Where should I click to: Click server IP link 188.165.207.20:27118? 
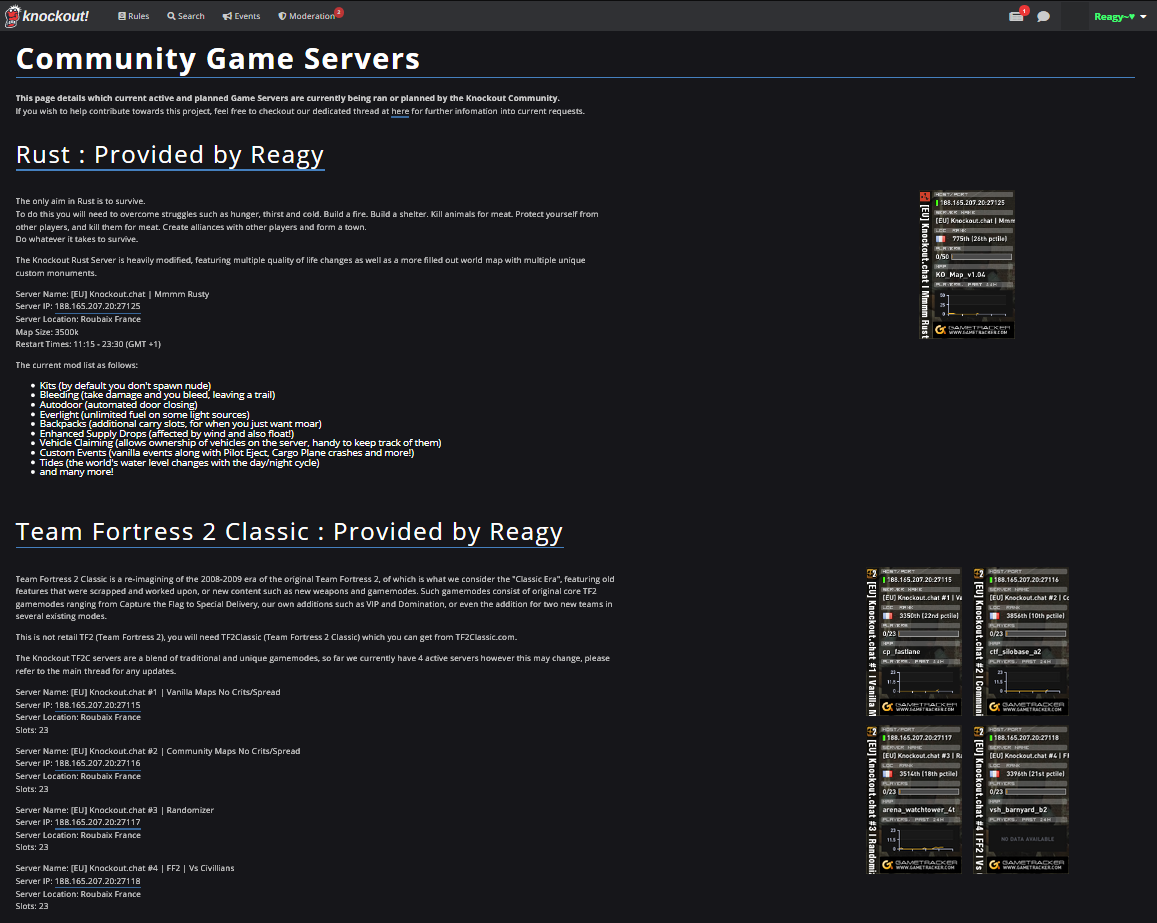click(97, 881)
